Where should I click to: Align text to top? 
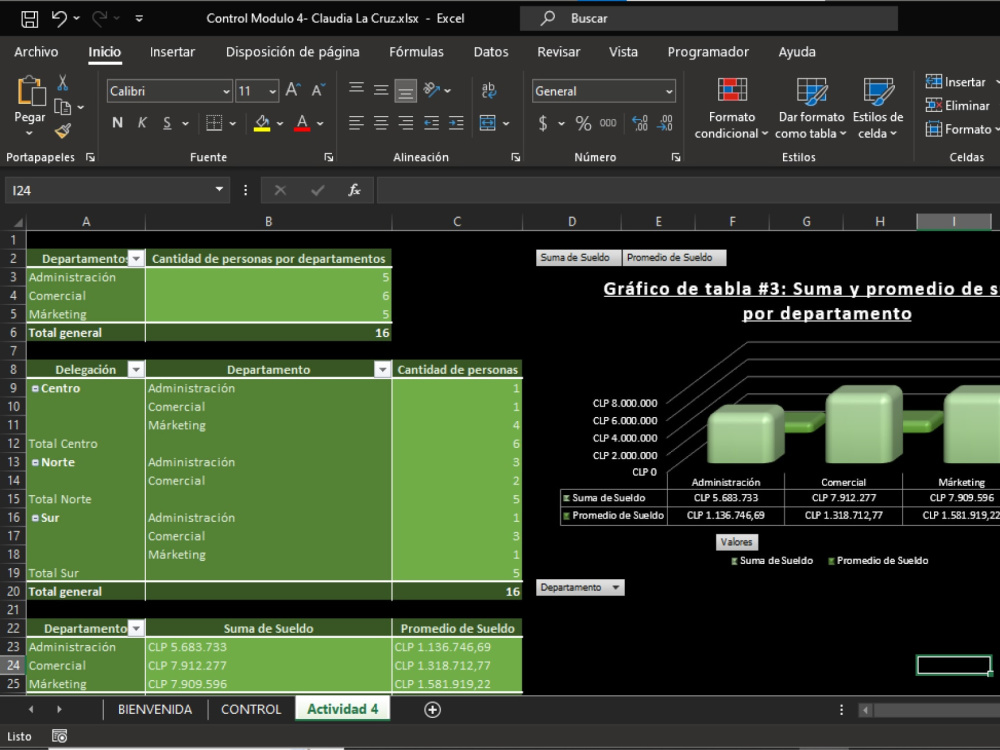point(357,90)
